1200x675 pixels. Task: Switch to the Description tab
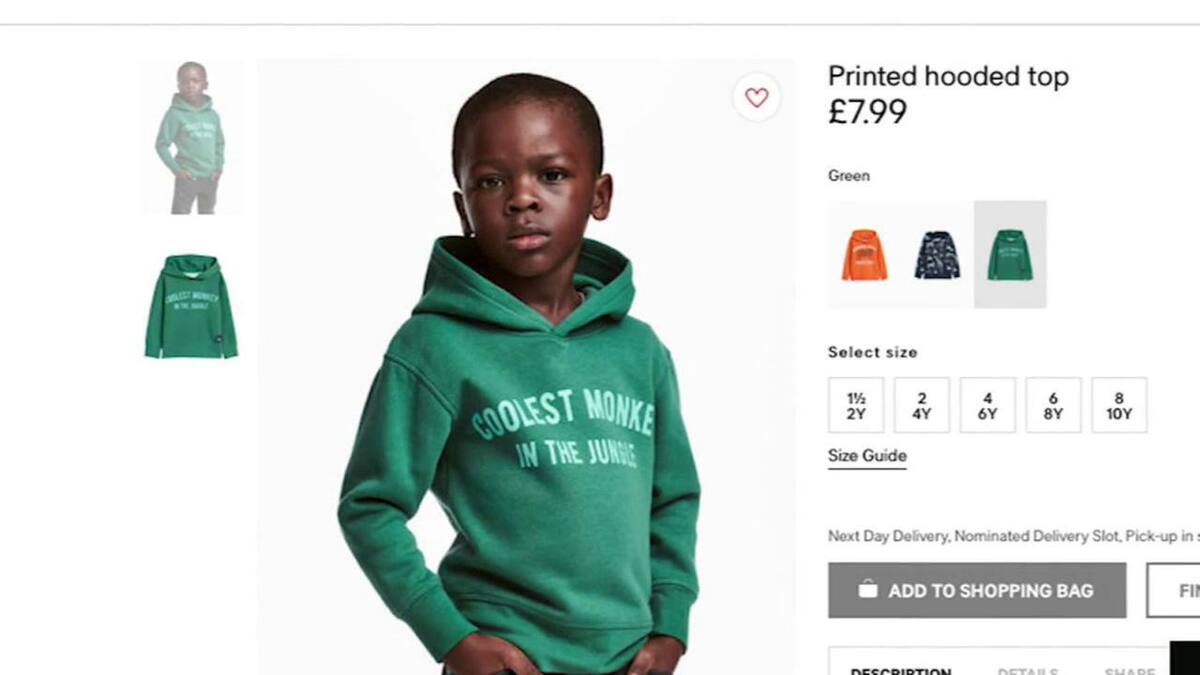(x=900, y=668)
